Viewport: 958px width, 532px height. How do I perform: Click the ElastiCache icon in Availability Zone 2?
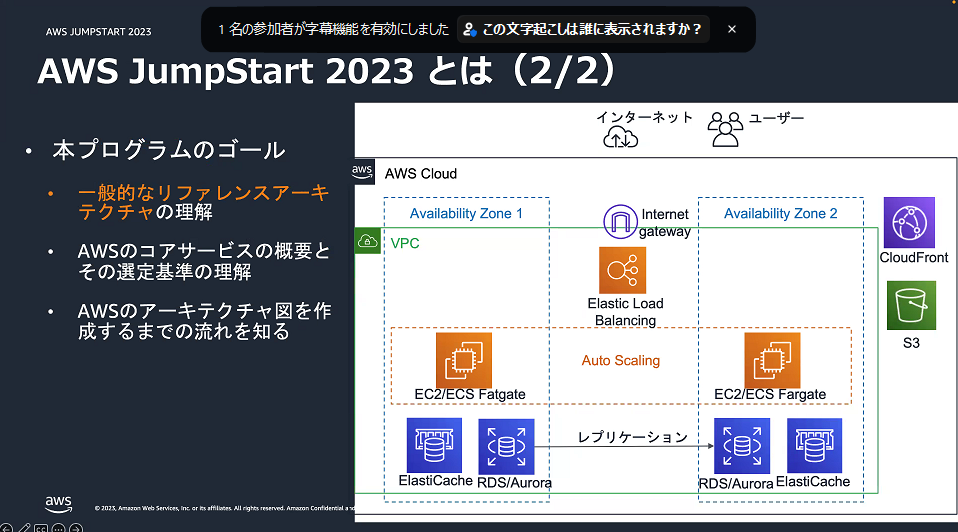click(x=814, y=445)
